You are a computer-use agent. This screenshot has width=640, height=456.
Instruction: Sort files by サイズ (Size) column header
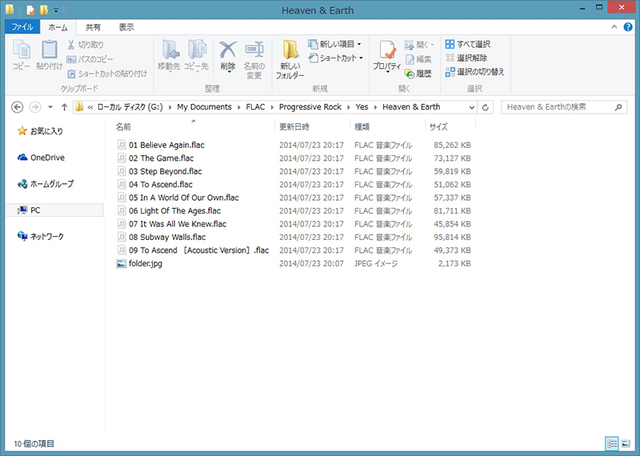(x=438, y=128)
